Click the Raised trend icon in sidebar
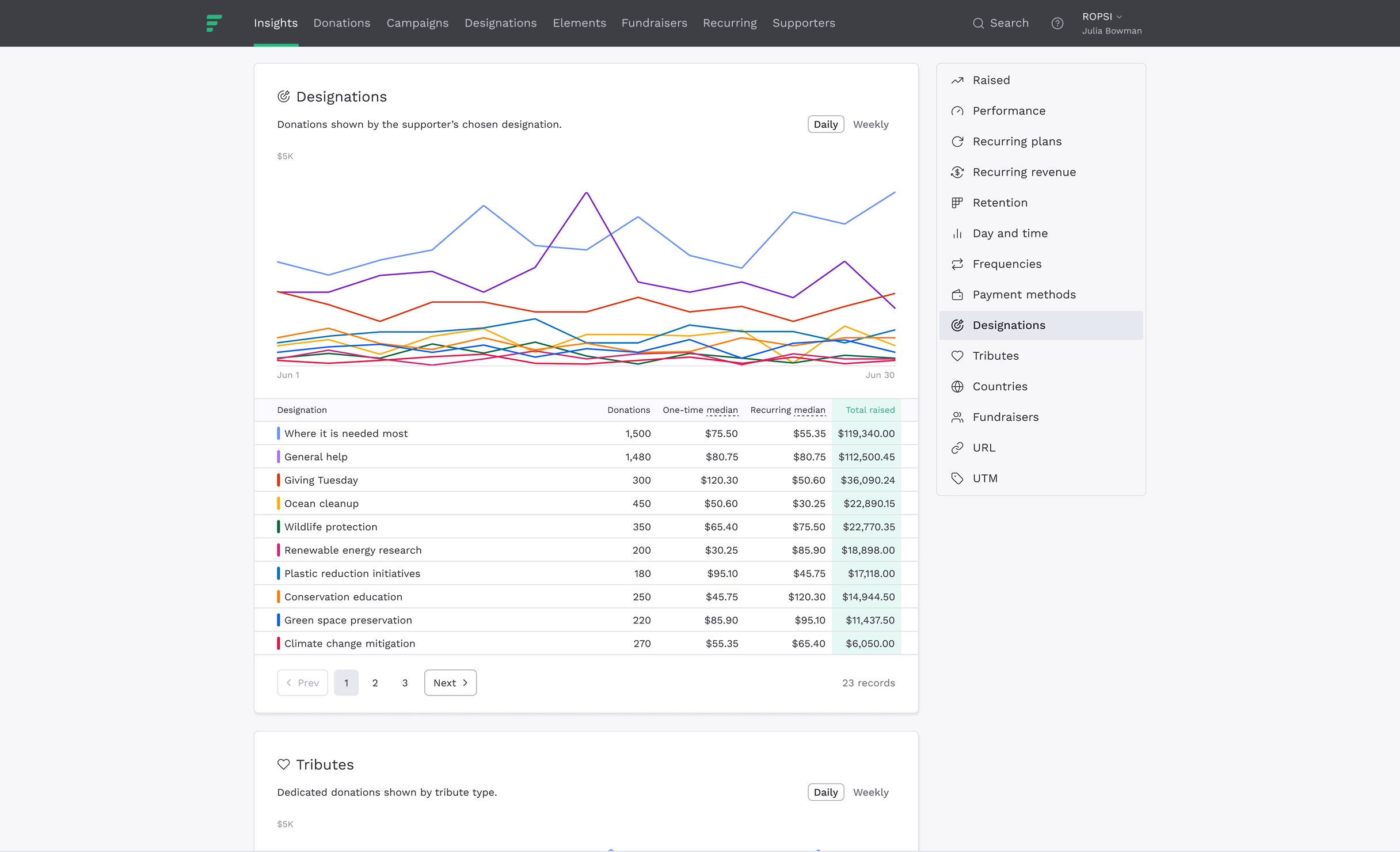The width and height of the screenshot is (1400, 852). tap(957, 80)
